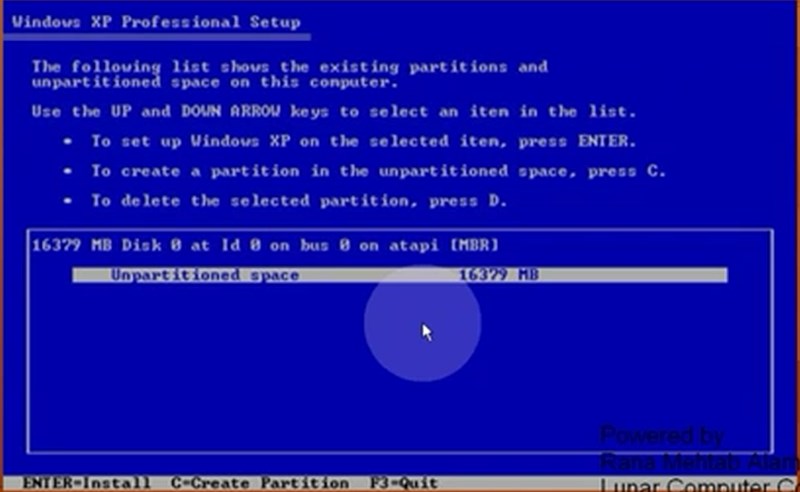This screenshot has height=492, width=800.
Task: Select the Unpartitioned space 16379 MB row
Action: [400, 275]
